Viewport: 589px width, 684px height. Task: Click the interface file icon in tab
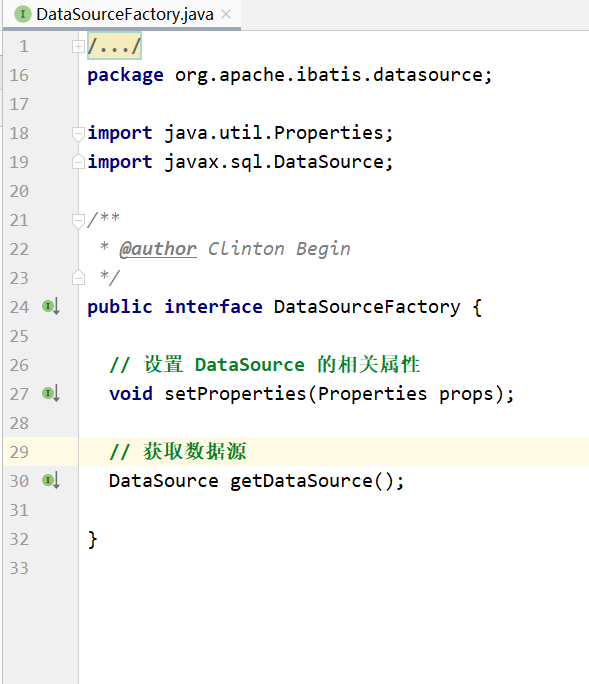tap(23, 14)
